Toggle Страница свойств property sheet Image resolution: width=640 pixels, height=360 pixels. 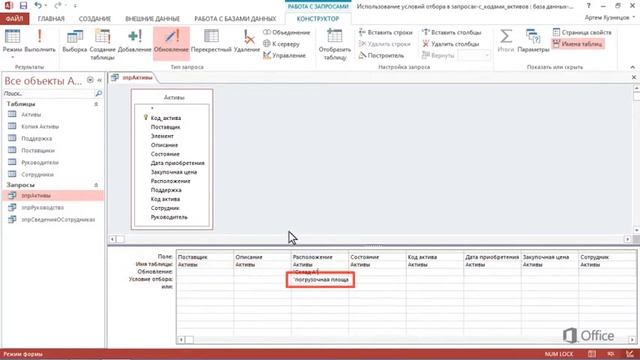pos(582,32)
